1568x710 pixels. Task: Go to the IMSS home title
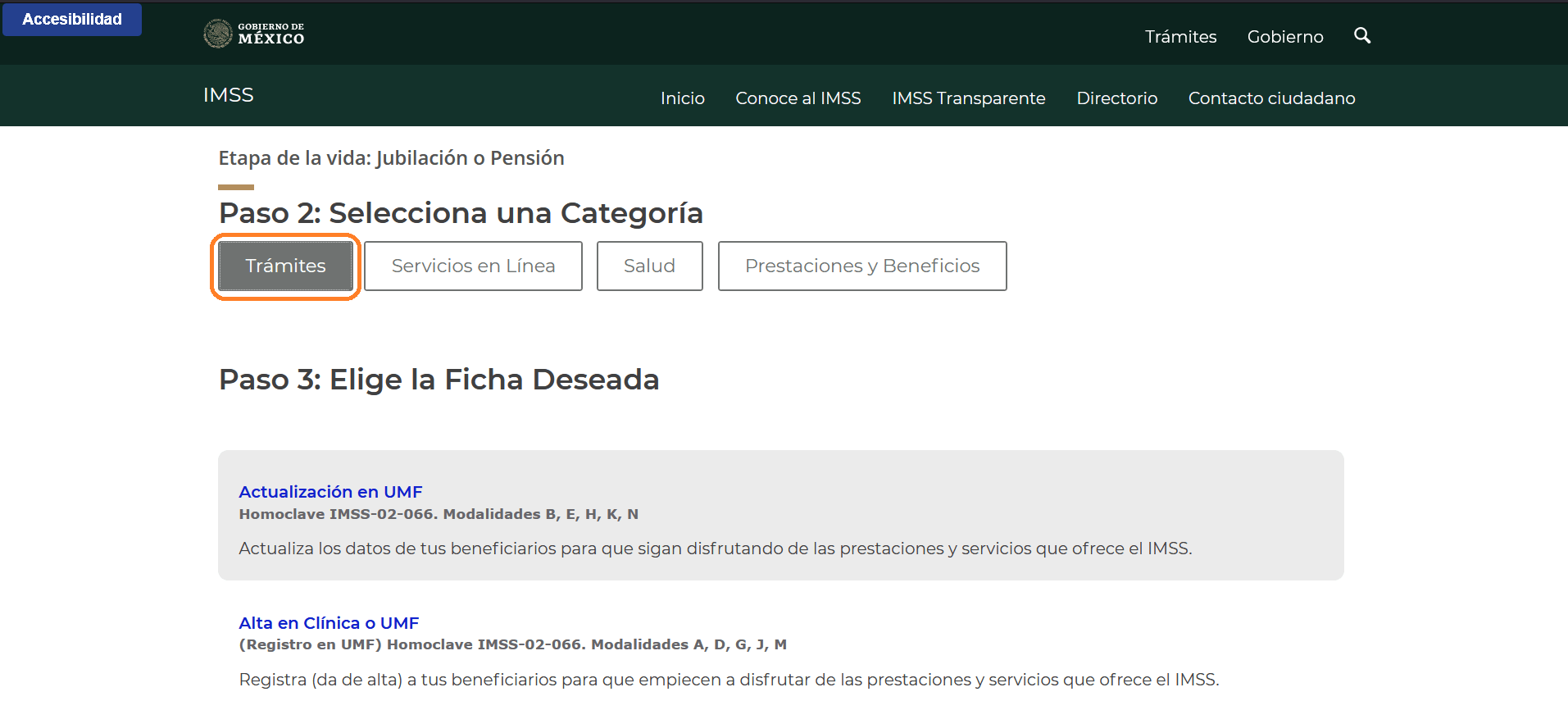[x=229, y=95]
